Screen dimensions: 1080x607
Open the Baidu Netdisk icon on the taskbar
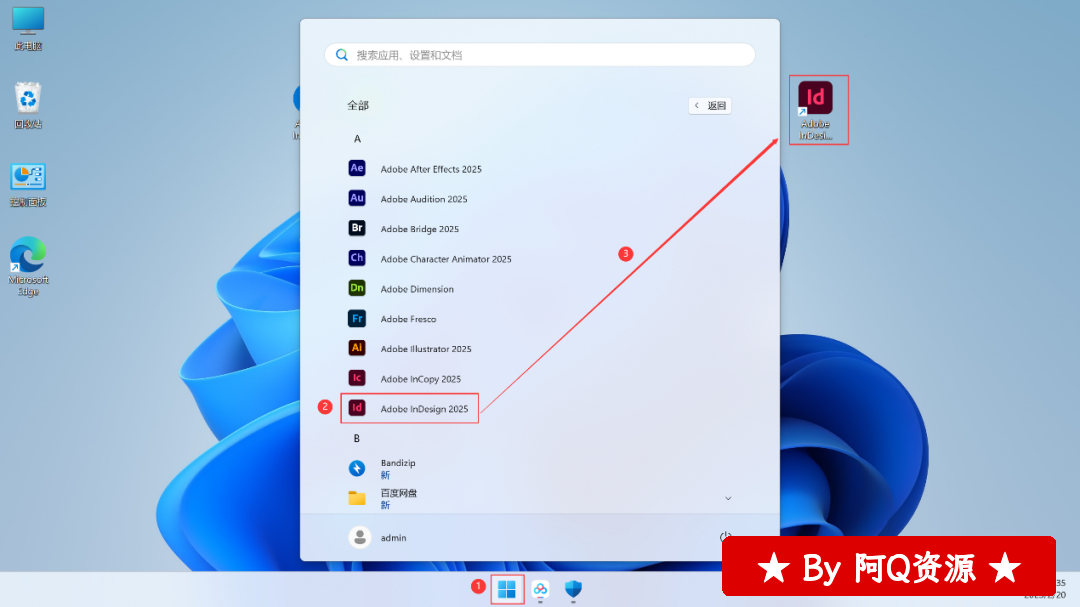[x=540, y=589]
